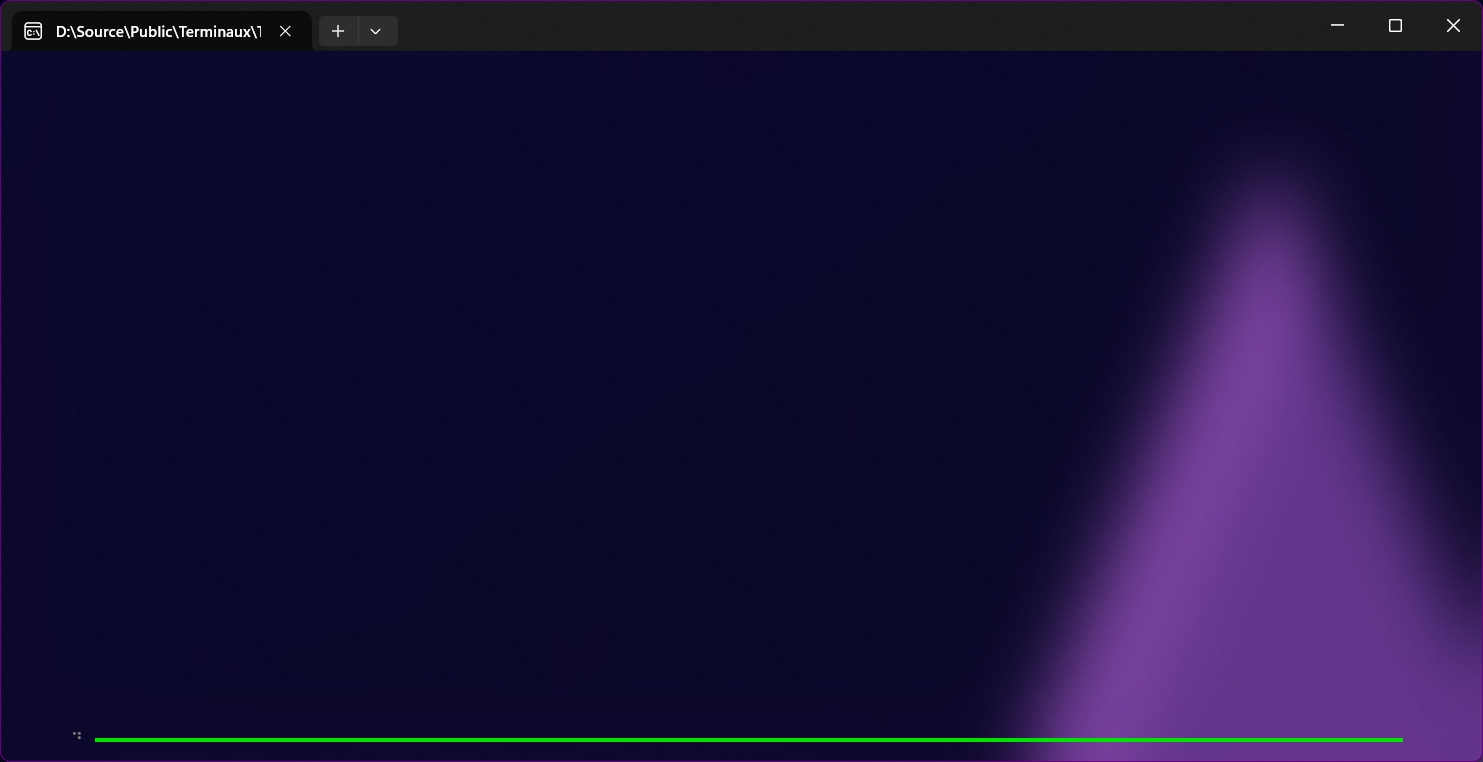Expand the new tab profile dropdown
The height and width of the screenshot is (762, 1483).
click(376, 31)
